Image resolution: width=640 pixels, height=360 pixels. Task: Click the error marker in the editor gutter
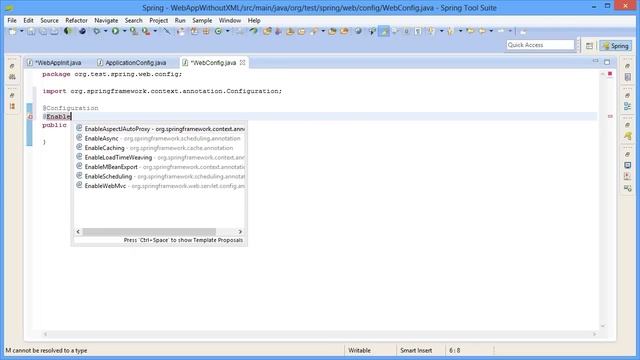30,117
